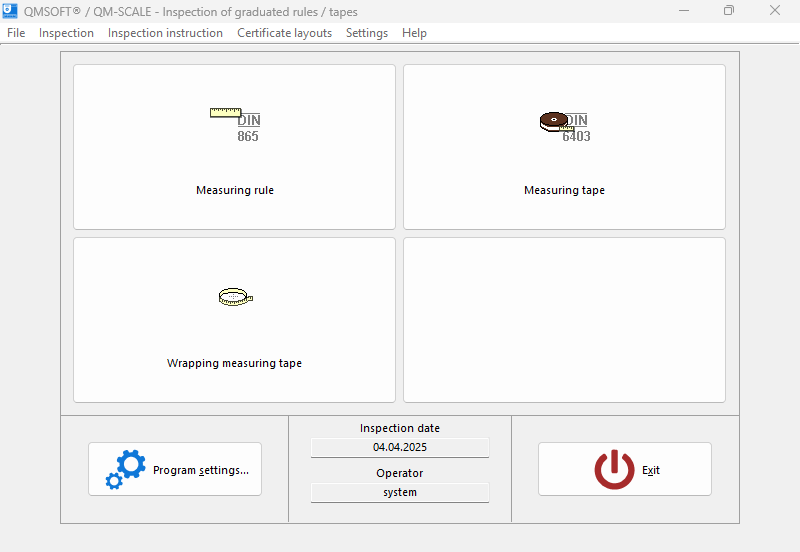Open the Certificate layouts menu
The height and width of the screenshot is (552, 800).
(285, 33)
